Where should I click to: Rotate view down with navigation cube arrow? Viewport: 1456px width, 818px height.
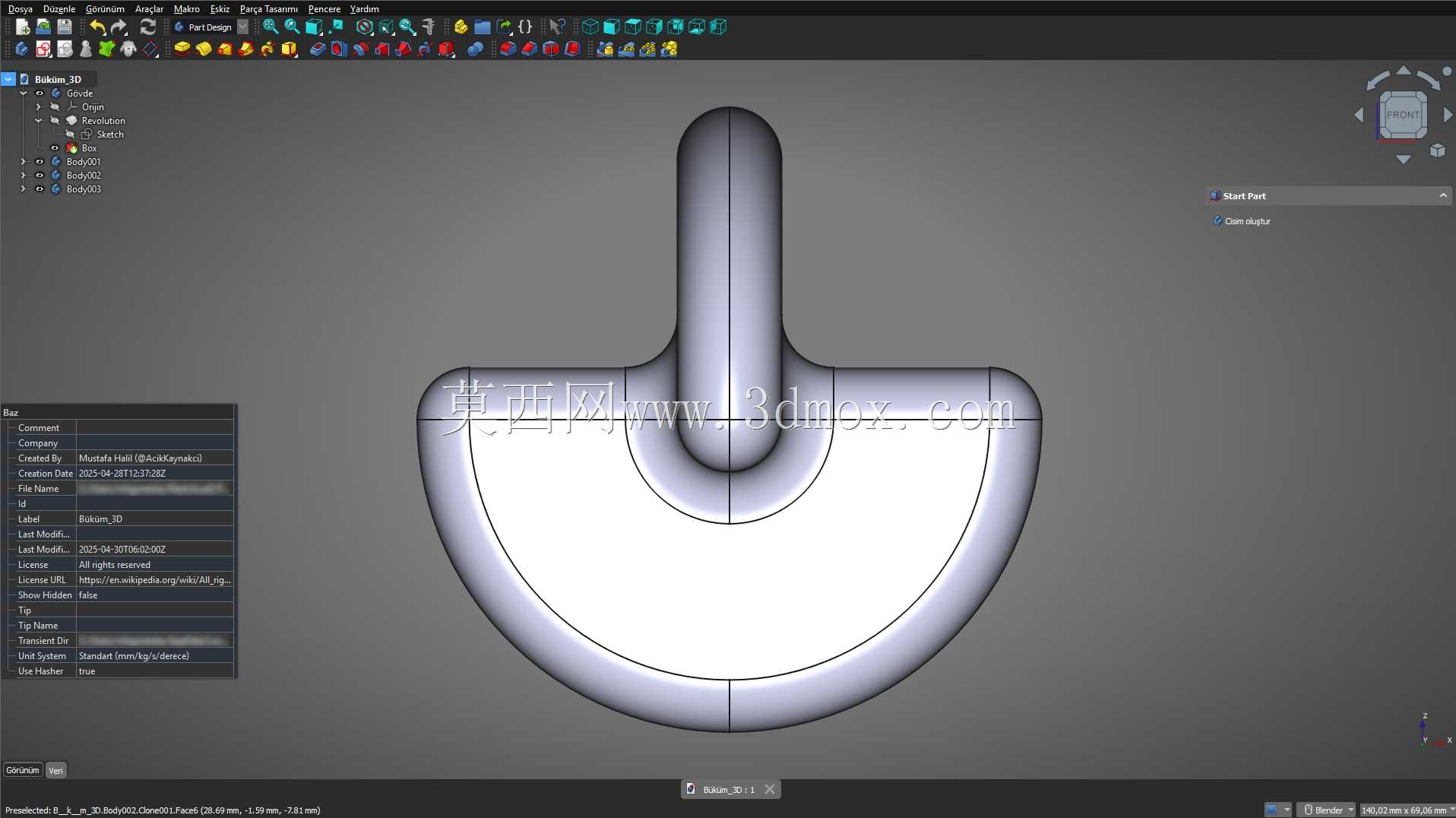click(x=1403, y=160)
